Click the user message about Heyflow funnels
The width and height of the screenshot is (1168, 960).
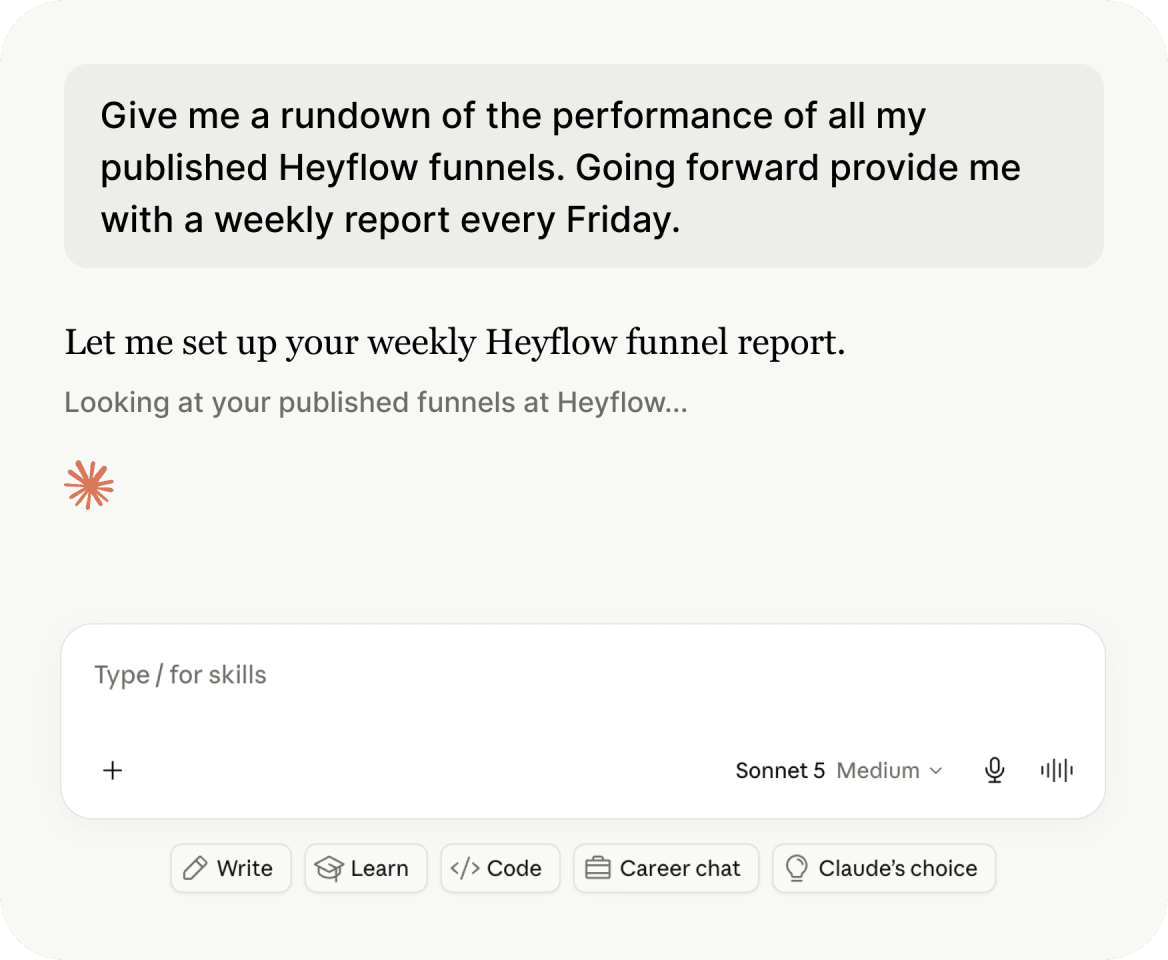583,166
